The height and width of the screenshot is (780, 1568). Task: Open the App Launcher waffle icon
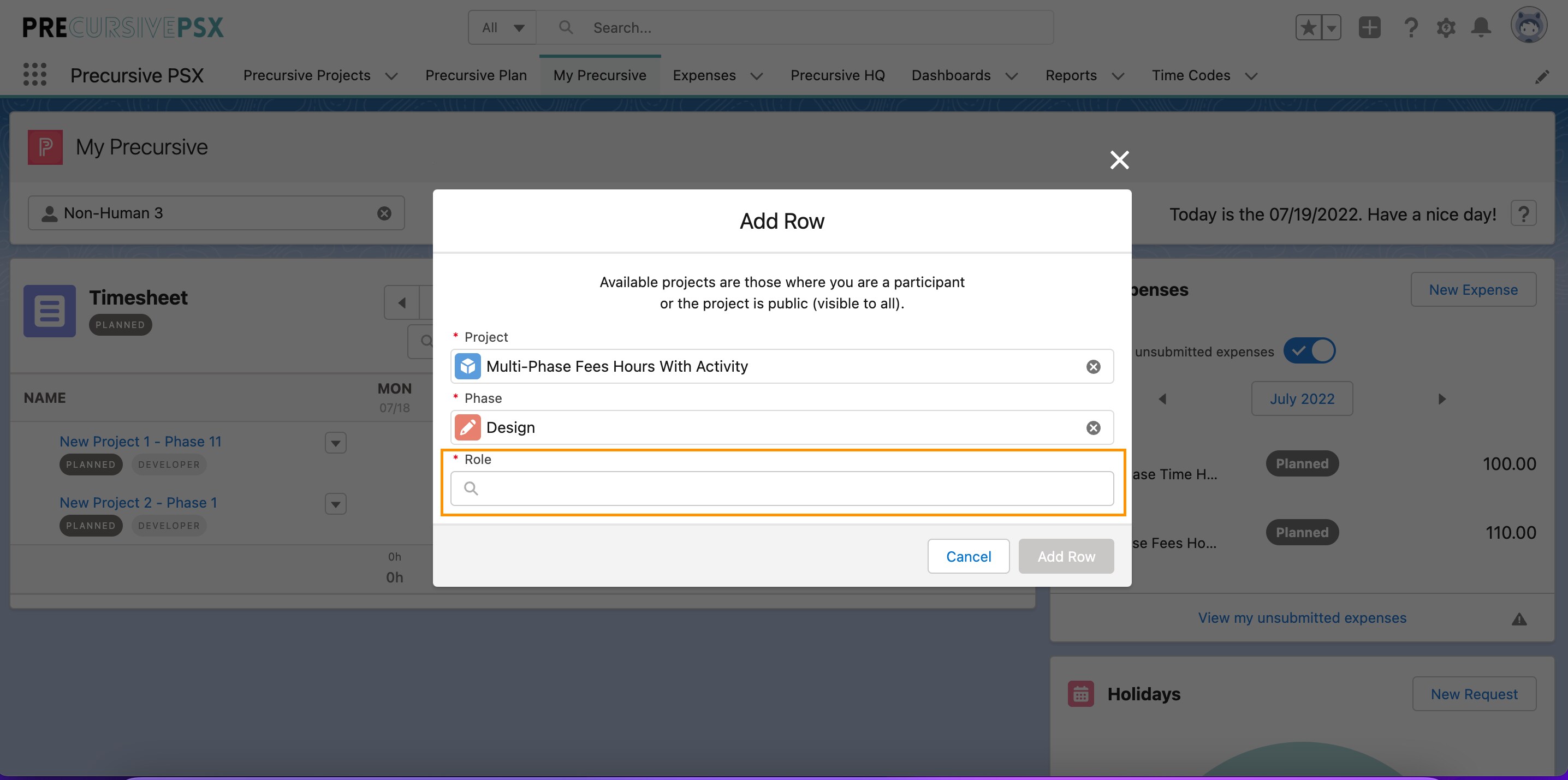[x=35, y=74]
